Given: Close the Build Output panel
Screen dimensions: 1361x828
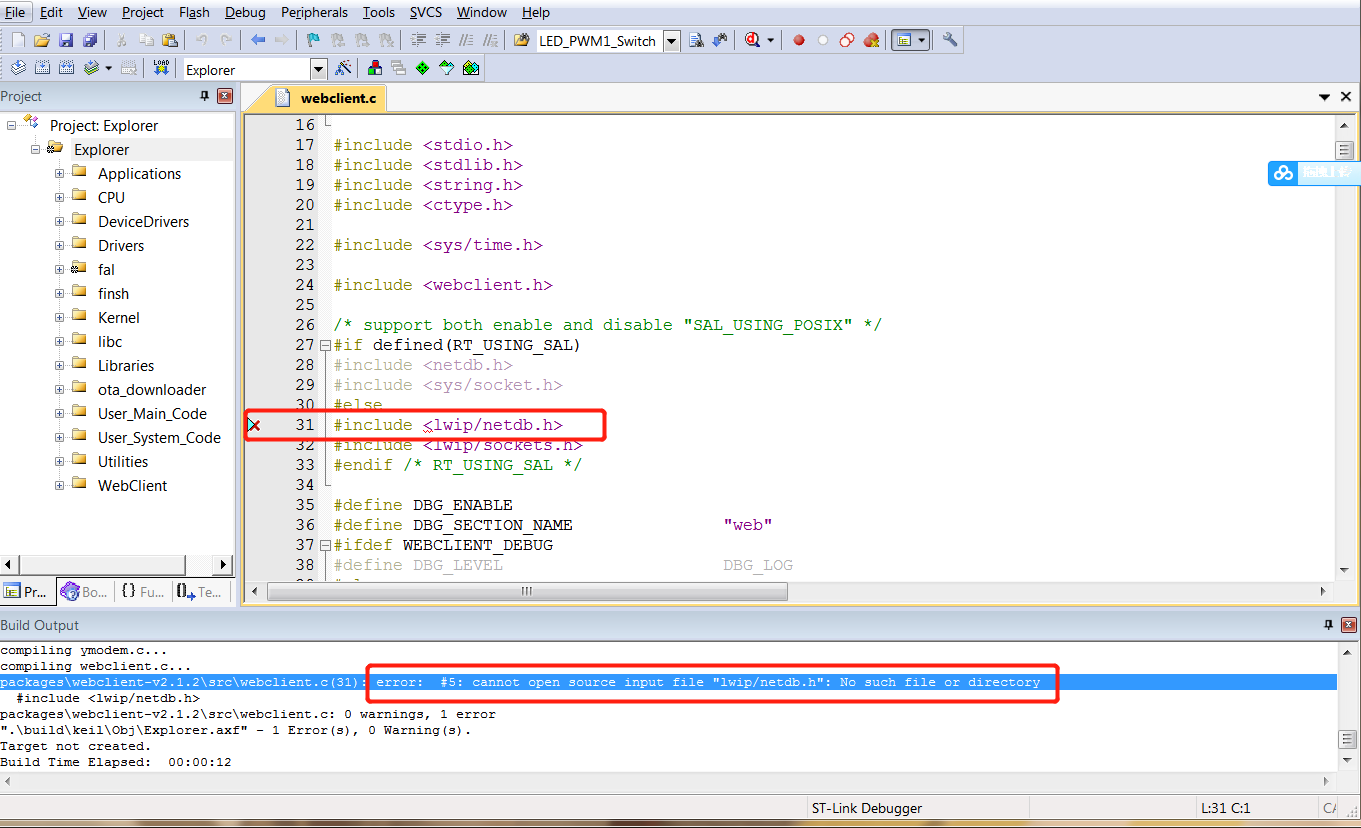Looking at the screenshot, I should coord(1348,625).
